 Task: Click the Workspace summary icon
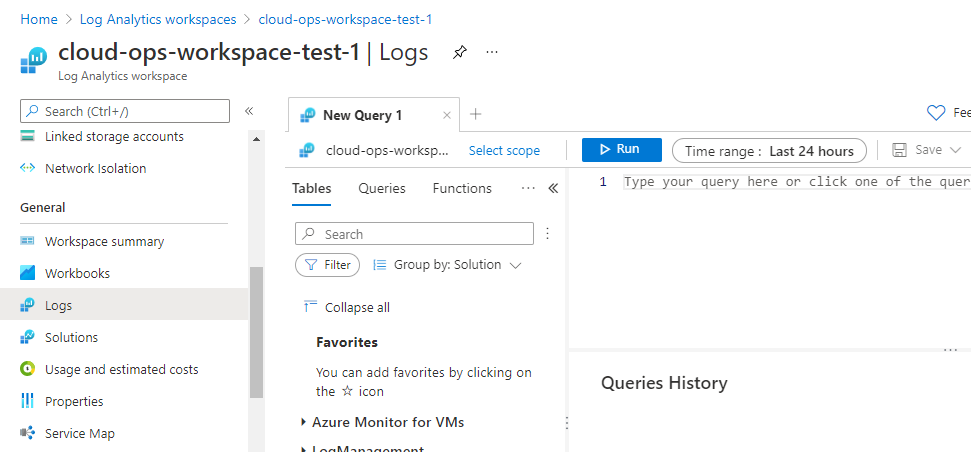27,241
